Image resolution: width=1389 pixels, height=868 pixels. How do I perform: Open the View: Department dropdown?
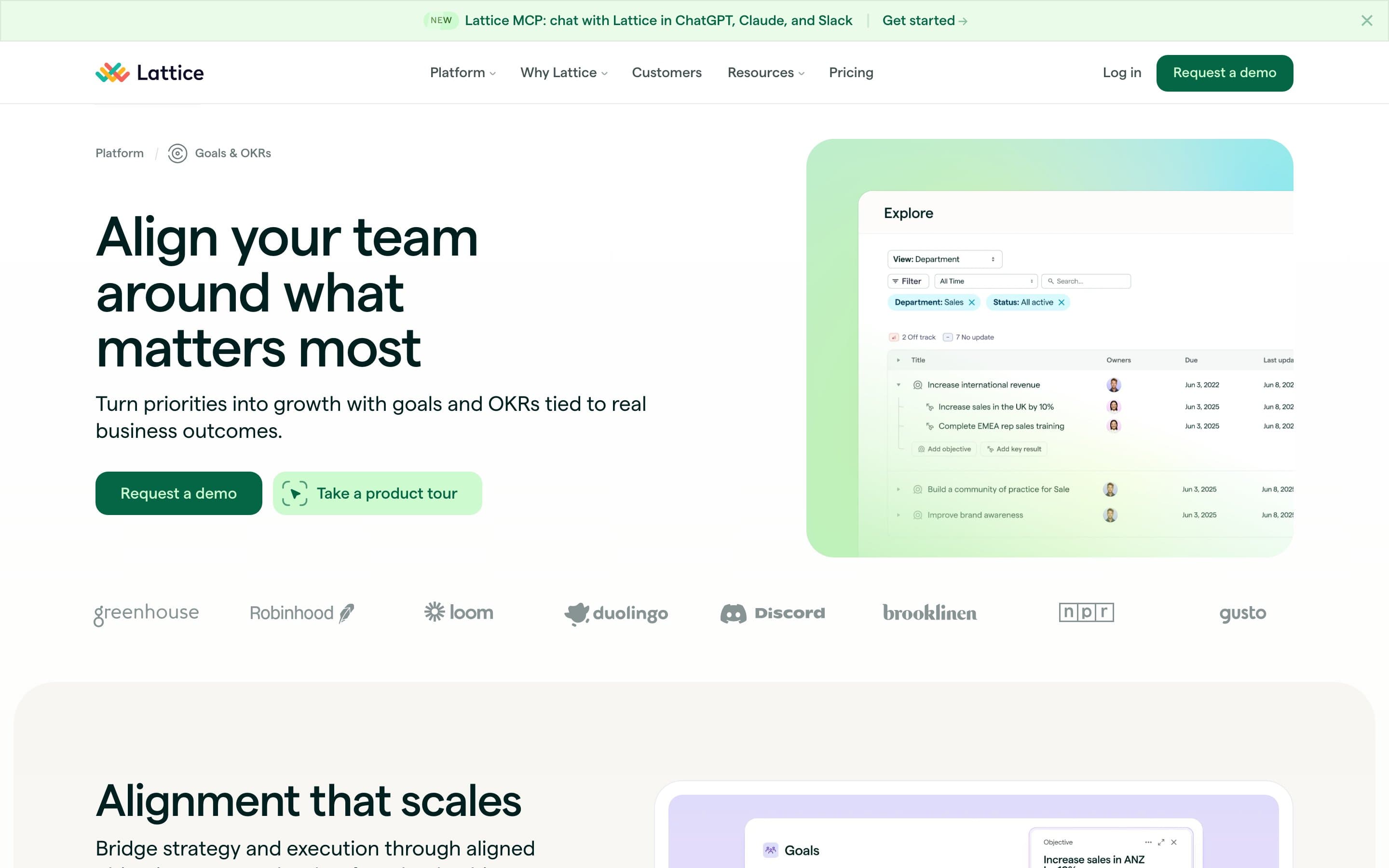(x=945, y=259)
